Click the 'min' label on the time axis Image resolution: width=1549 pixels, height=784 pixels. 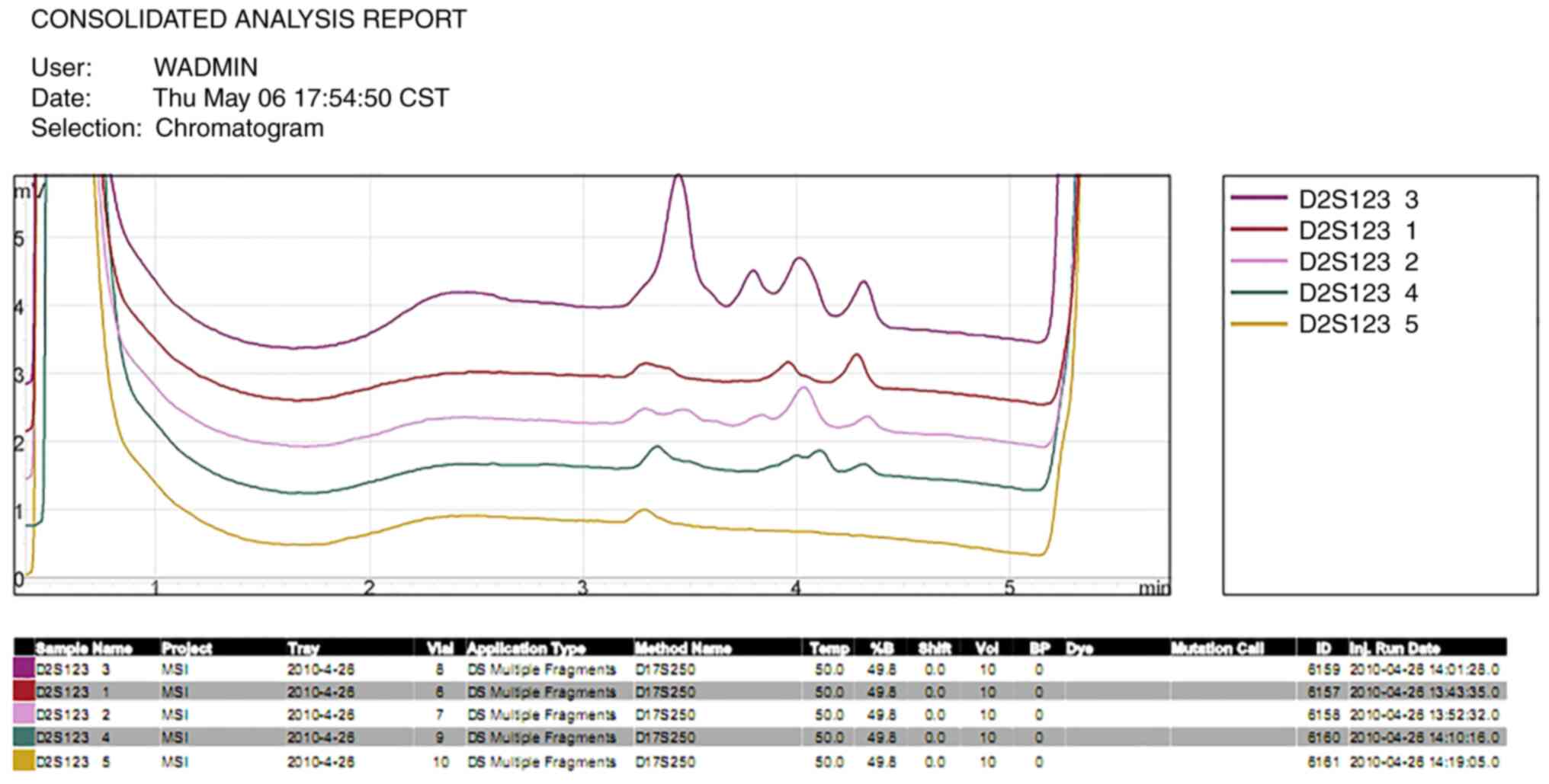pos(1153,588)
